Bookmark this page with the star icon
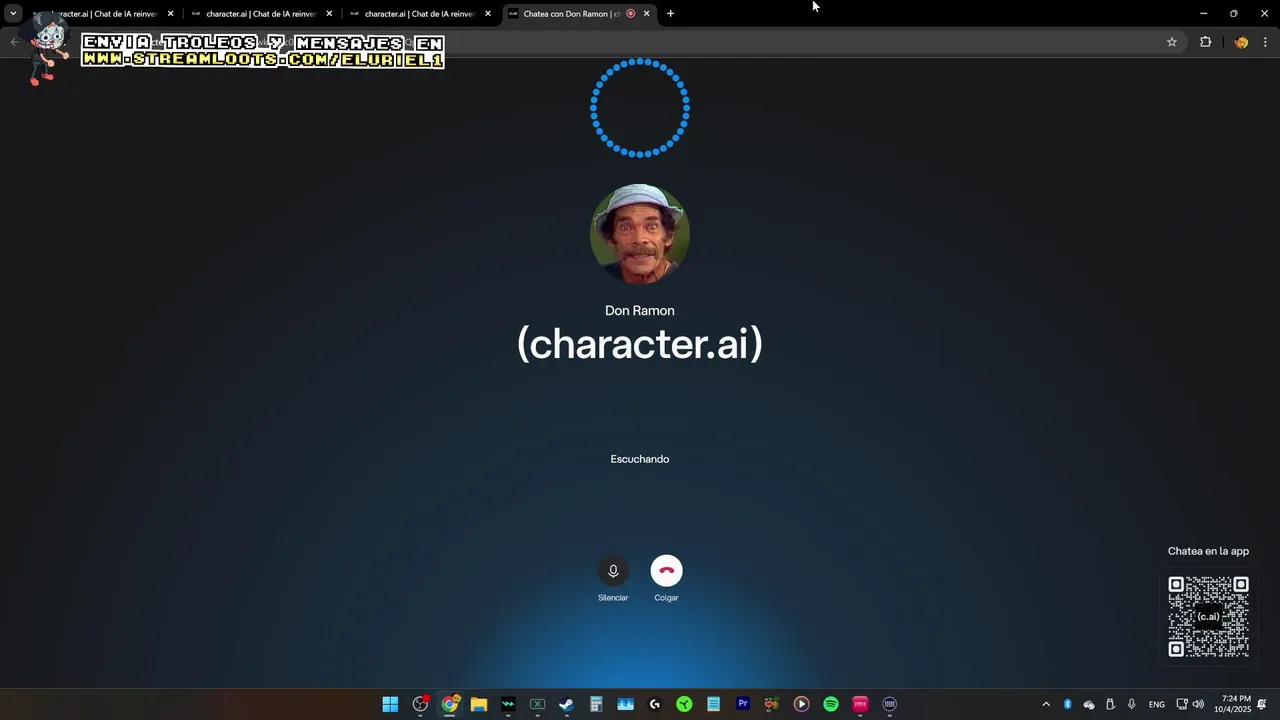The image size is (1280, 720). point(1172,42)
